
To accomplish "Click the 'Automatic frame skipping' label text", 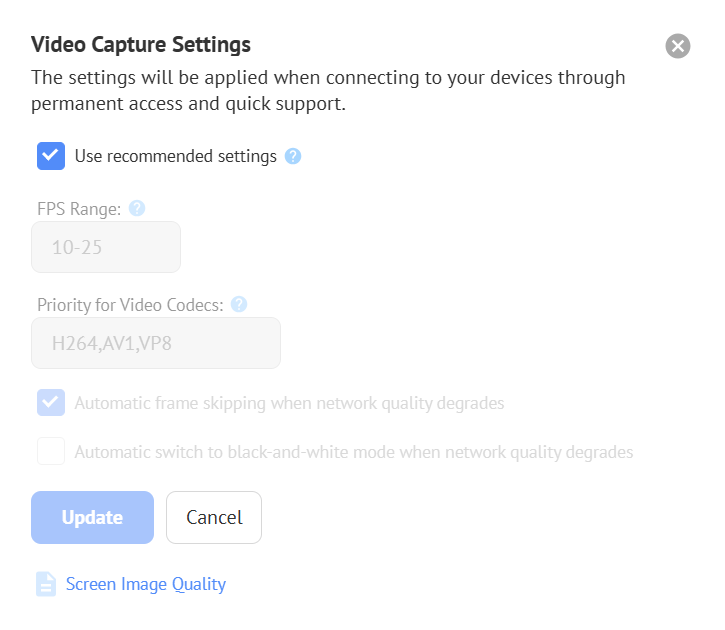I will [x=289, y=404].
